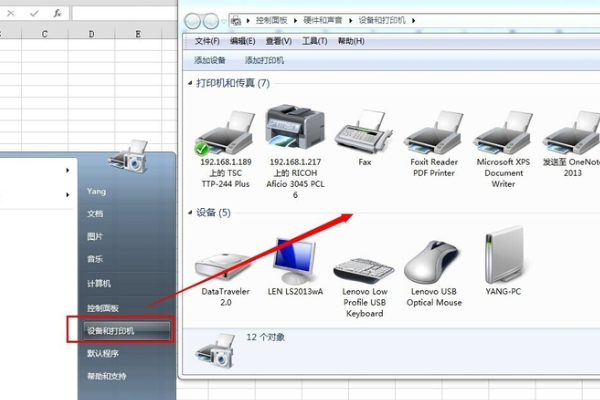
Task: Select Lenovo Low Profile USB Keyboard
Action: click(363, 265)
